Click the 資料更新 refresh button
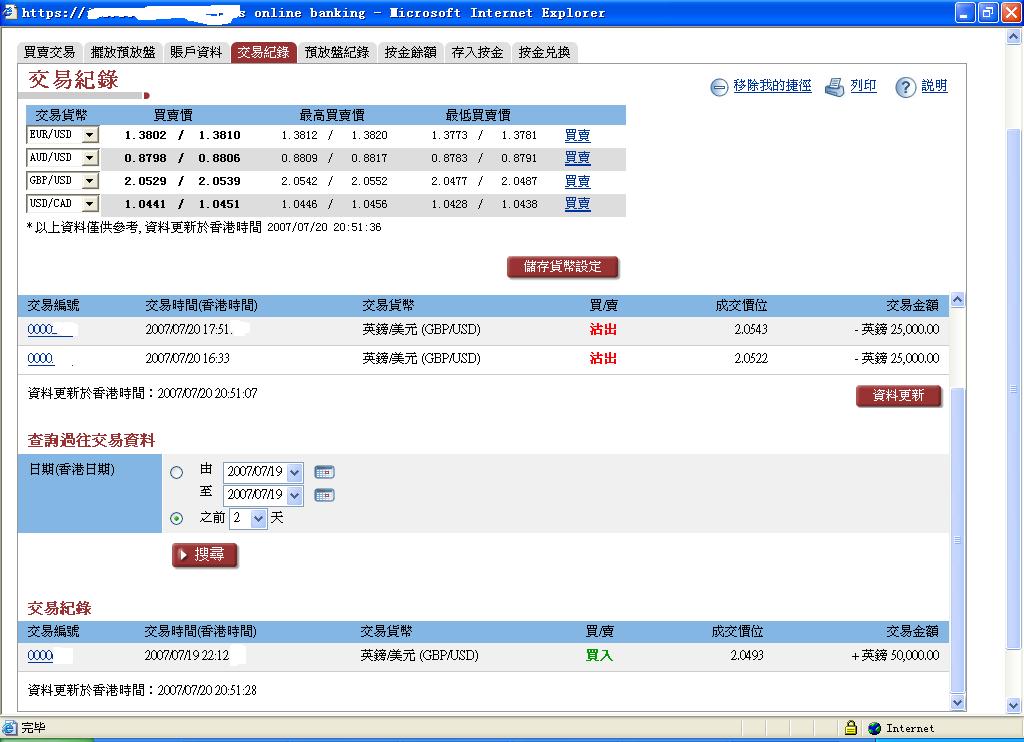 pos(898,395)
